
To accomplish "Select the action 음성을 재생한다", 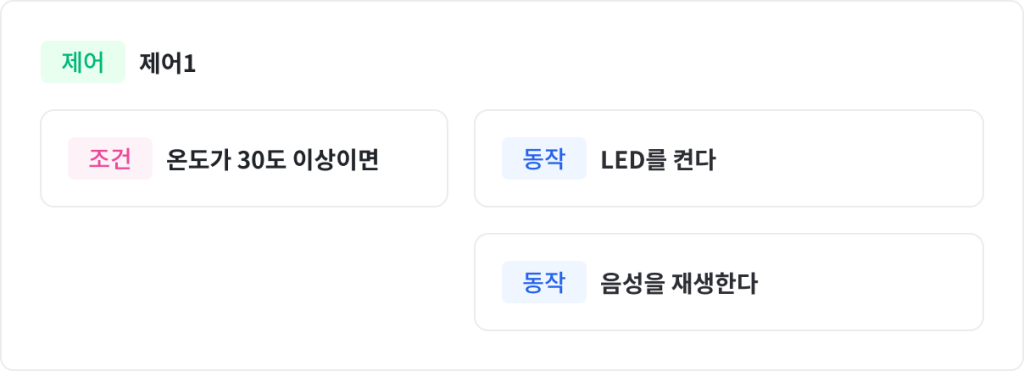I will (679, 283).
